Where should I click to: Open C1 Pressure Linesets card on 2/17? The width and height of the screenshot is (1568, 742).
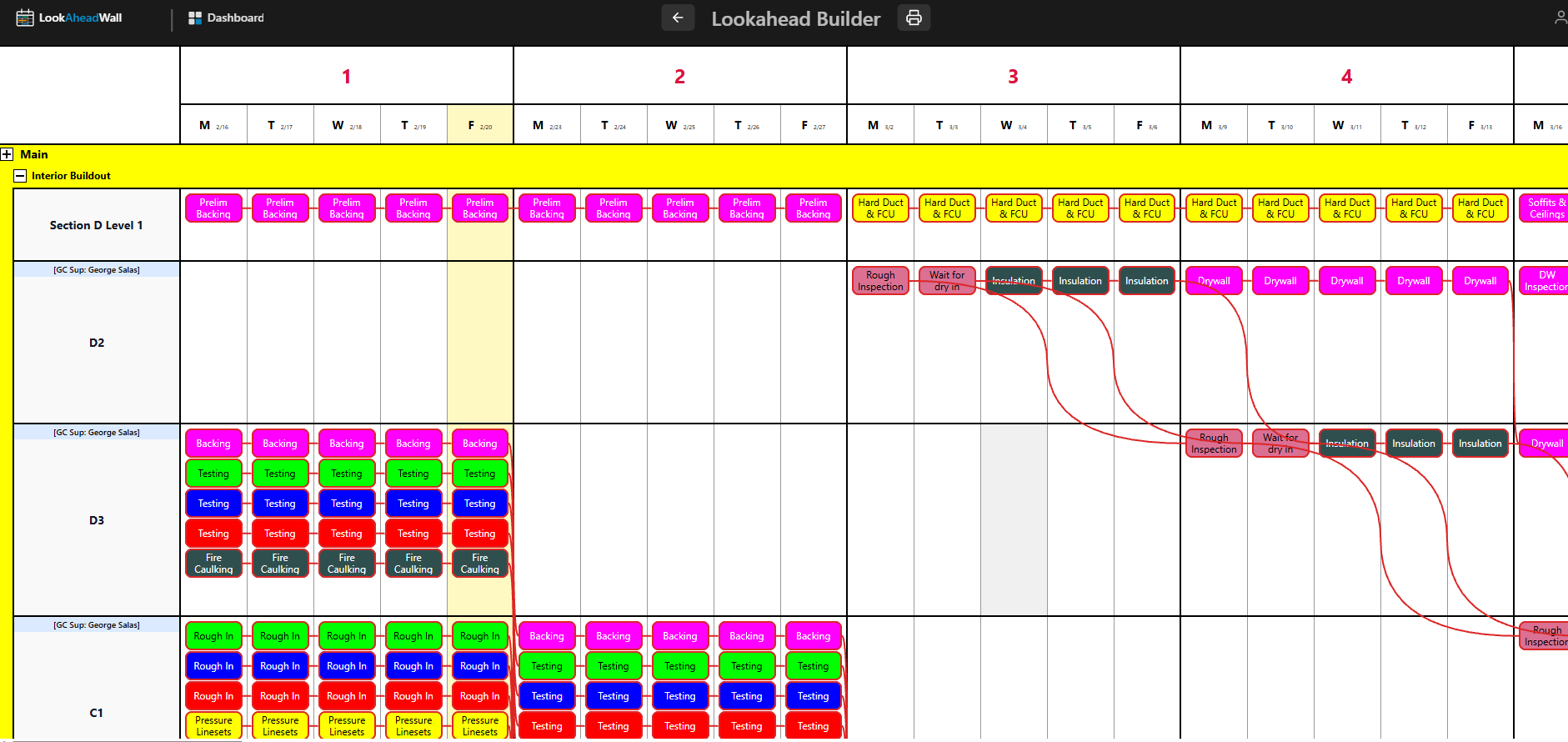280,725
